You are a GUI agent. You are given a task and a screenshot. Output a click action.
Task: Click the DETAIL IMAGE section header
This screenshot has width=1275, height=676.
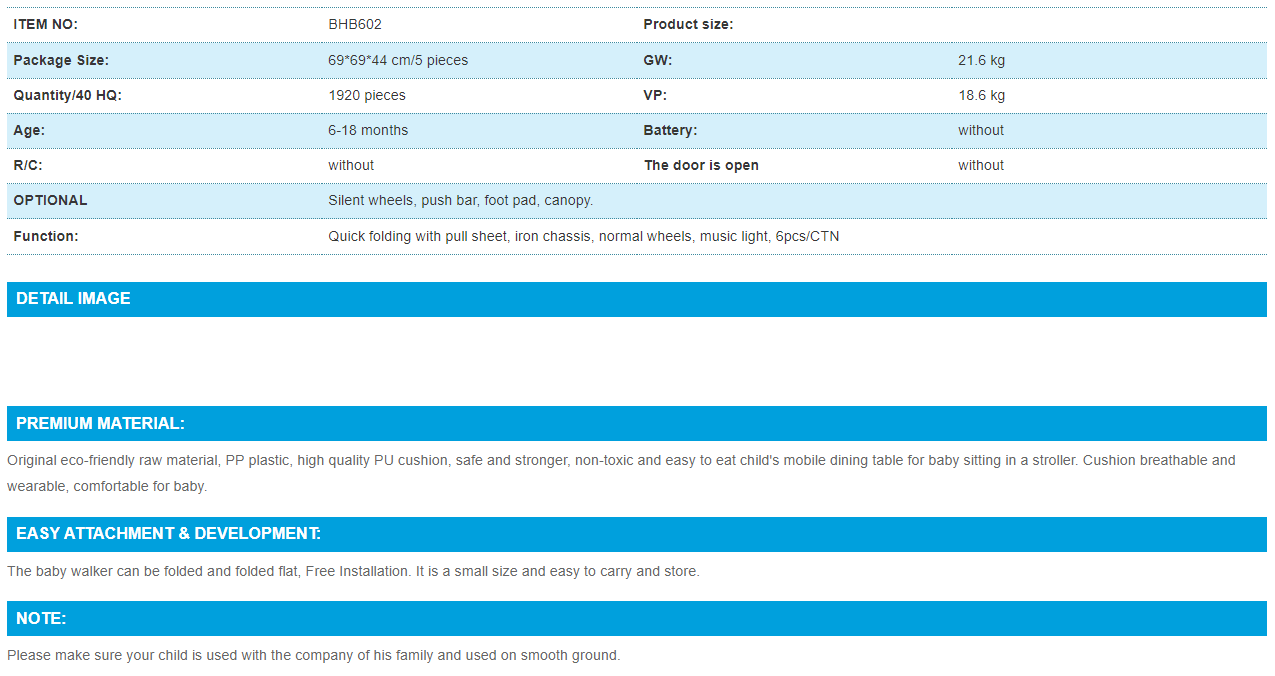(73, 298)
